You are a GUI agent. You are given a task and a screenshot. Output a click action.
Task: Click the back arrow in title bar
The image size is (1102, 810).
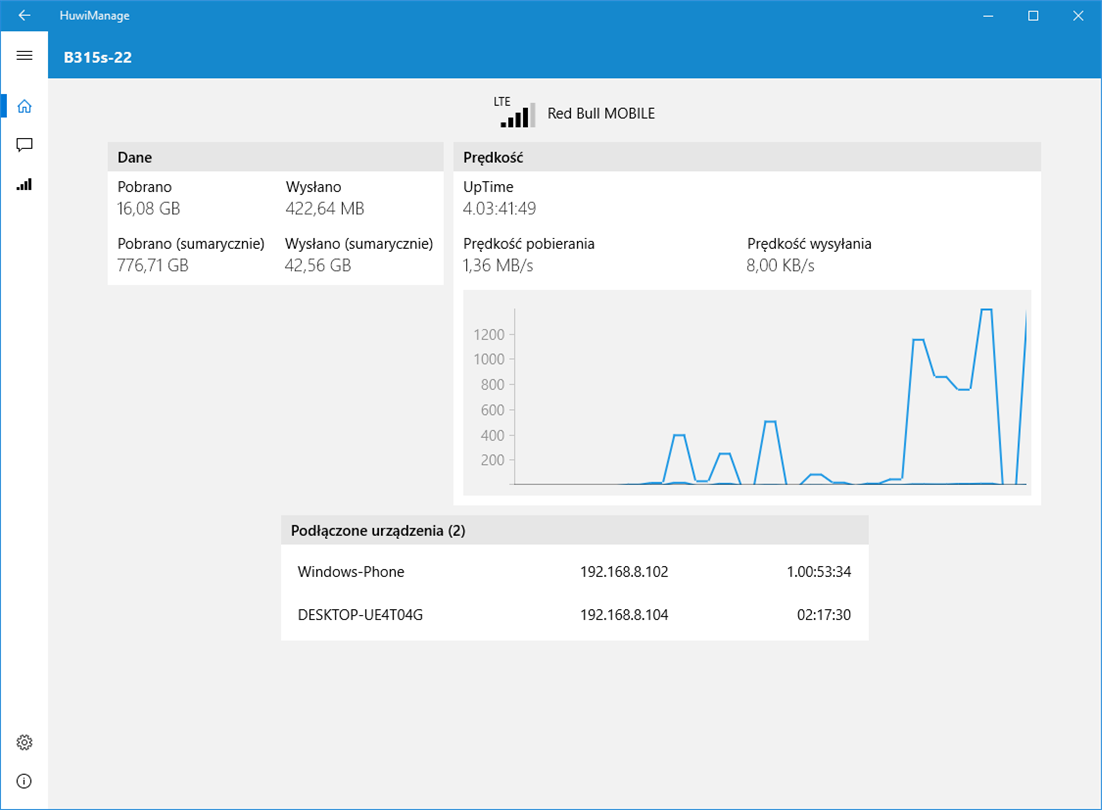pyautogui.click(x=24, y=15)
